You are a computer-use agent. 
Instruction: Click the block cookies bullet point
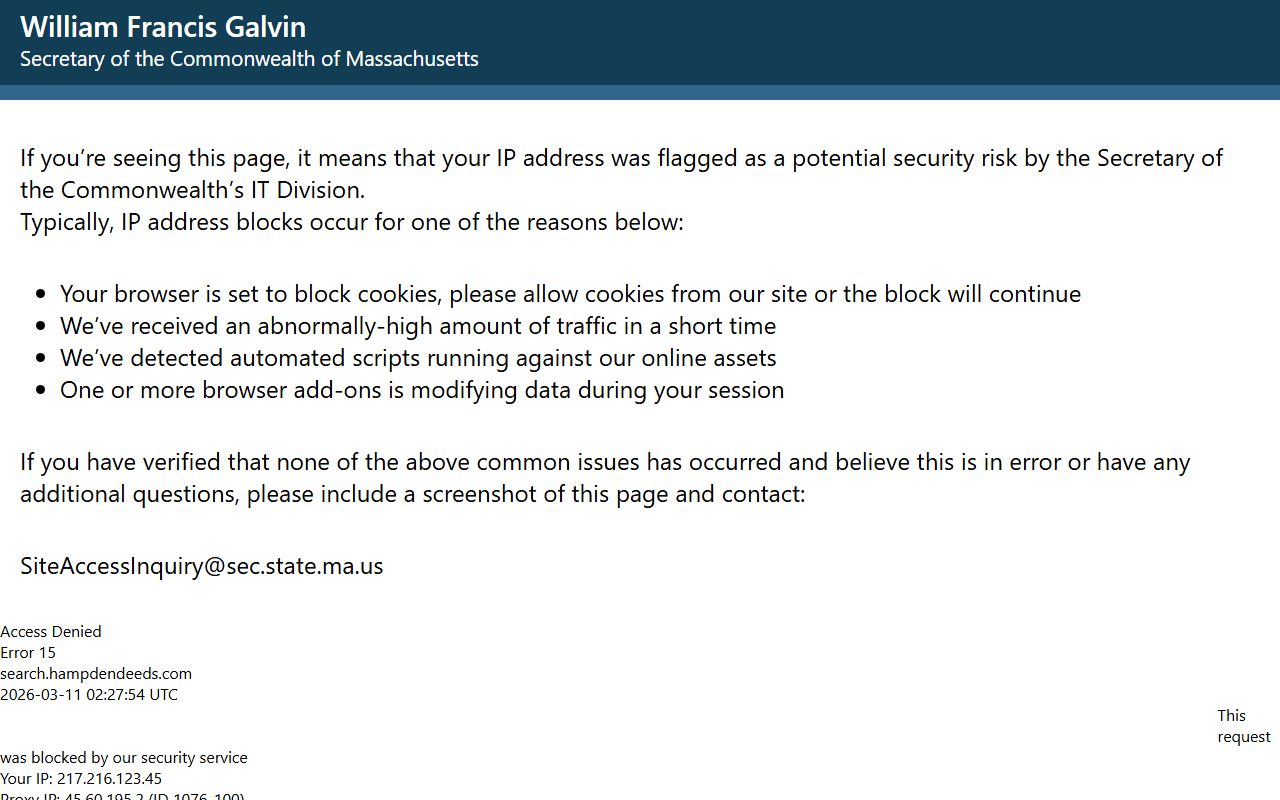tap(570, 294)
